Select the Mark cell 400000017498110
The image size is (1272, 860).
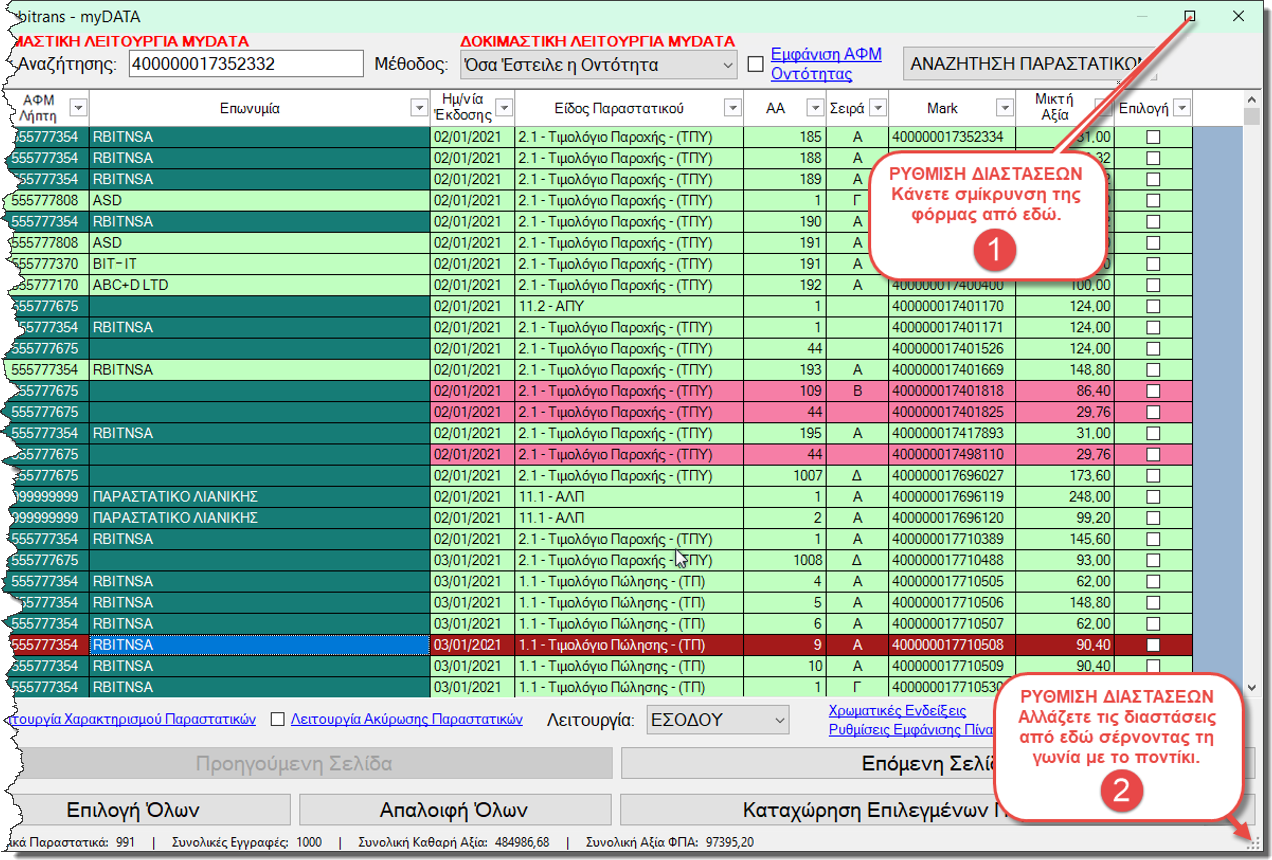pyautogui.click(x=951, y=454)
